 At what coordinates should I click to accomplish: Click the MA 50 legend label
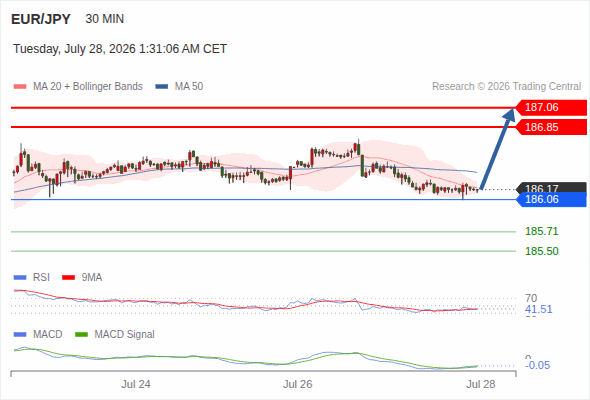click(x=189, y=87)
